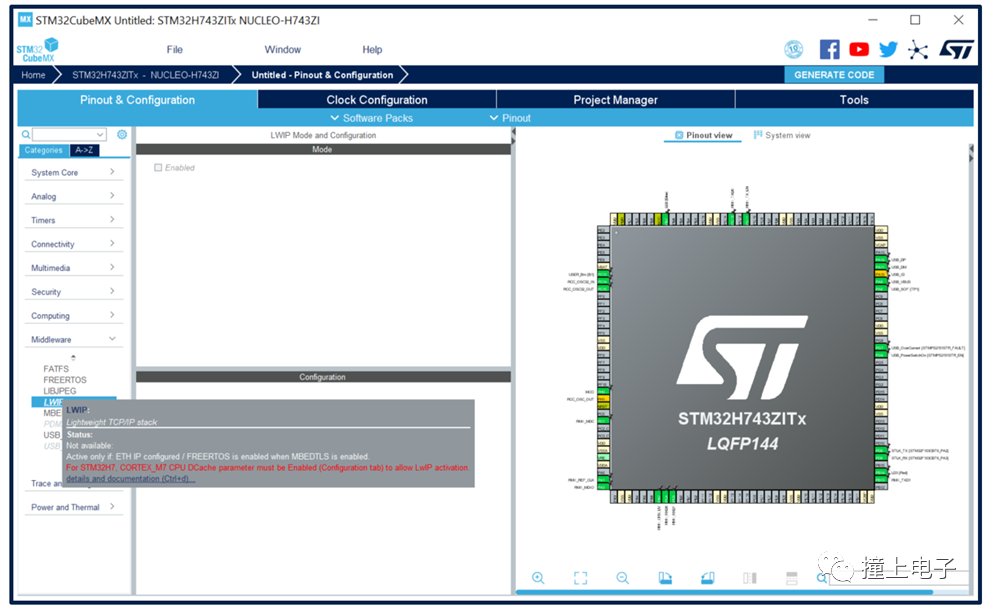
Task: Switch to the Clock Configuration tab
Action: click(x=377, y=100)
